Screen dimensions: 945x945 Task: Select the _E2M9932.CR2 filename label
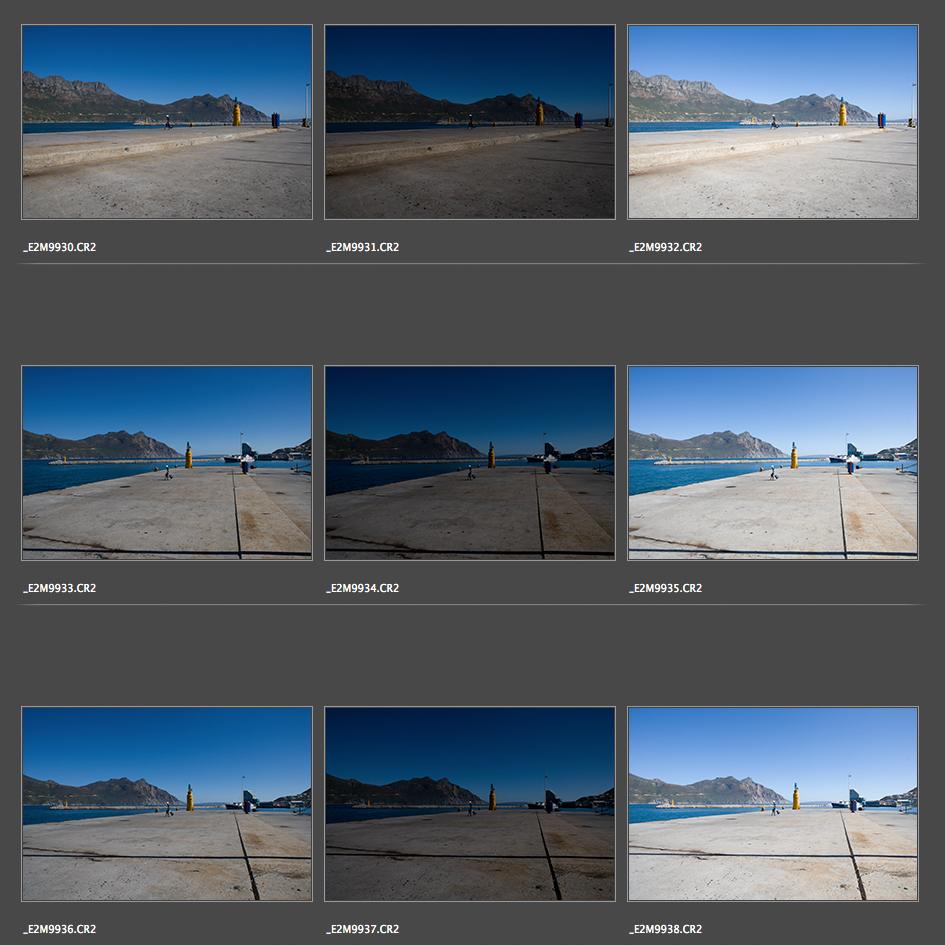click(x=666, y=247)
